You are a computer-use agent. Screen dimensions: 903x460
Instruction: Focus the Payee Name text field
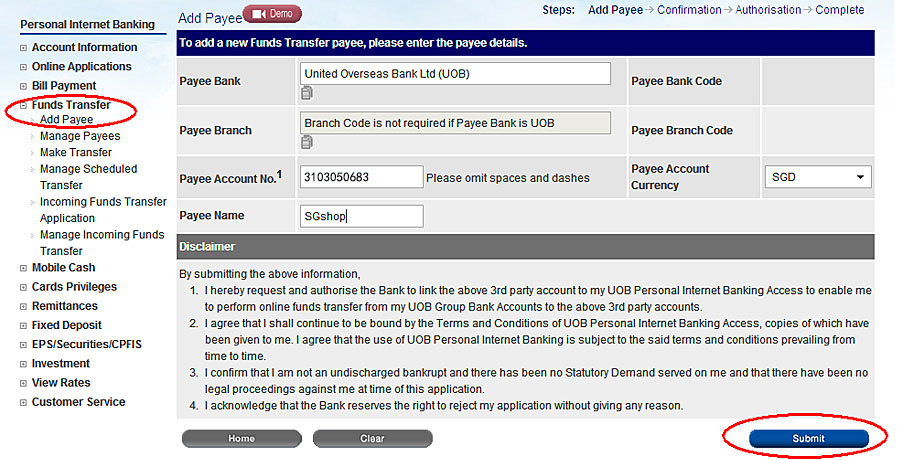[x=360, y=216]
